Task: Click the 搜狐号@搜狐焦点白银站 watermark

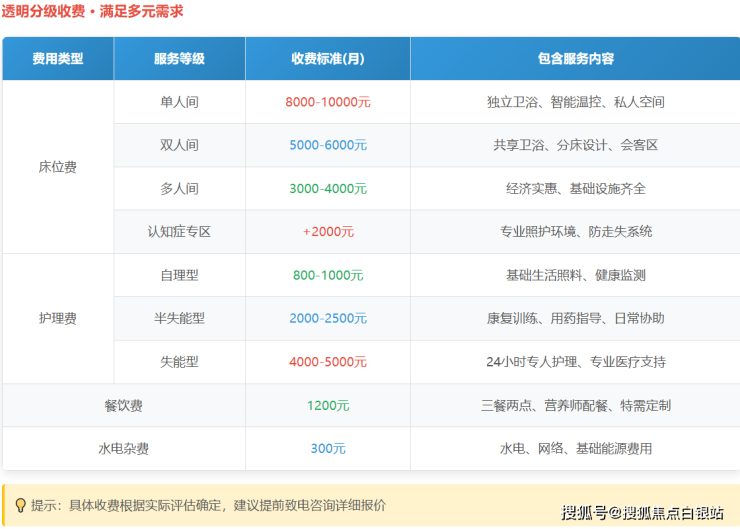Action: pos(642,513)
